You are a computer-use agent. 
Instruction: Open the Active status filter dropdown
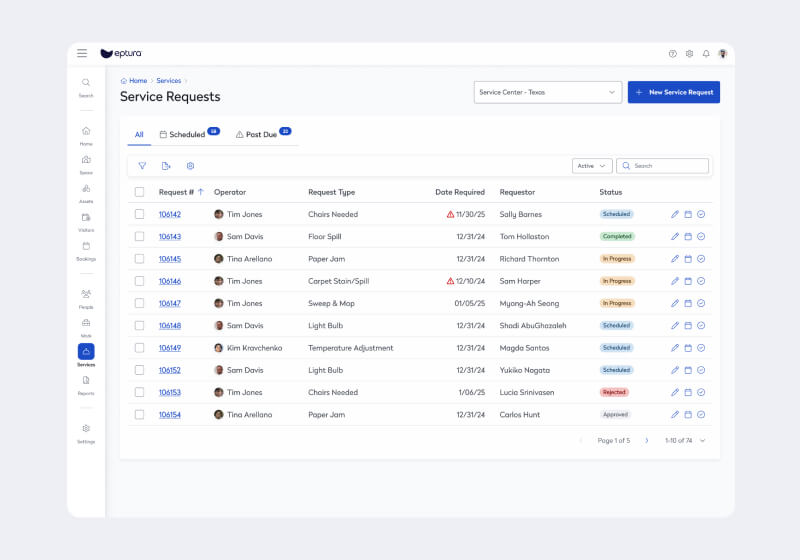click(591, 166)
